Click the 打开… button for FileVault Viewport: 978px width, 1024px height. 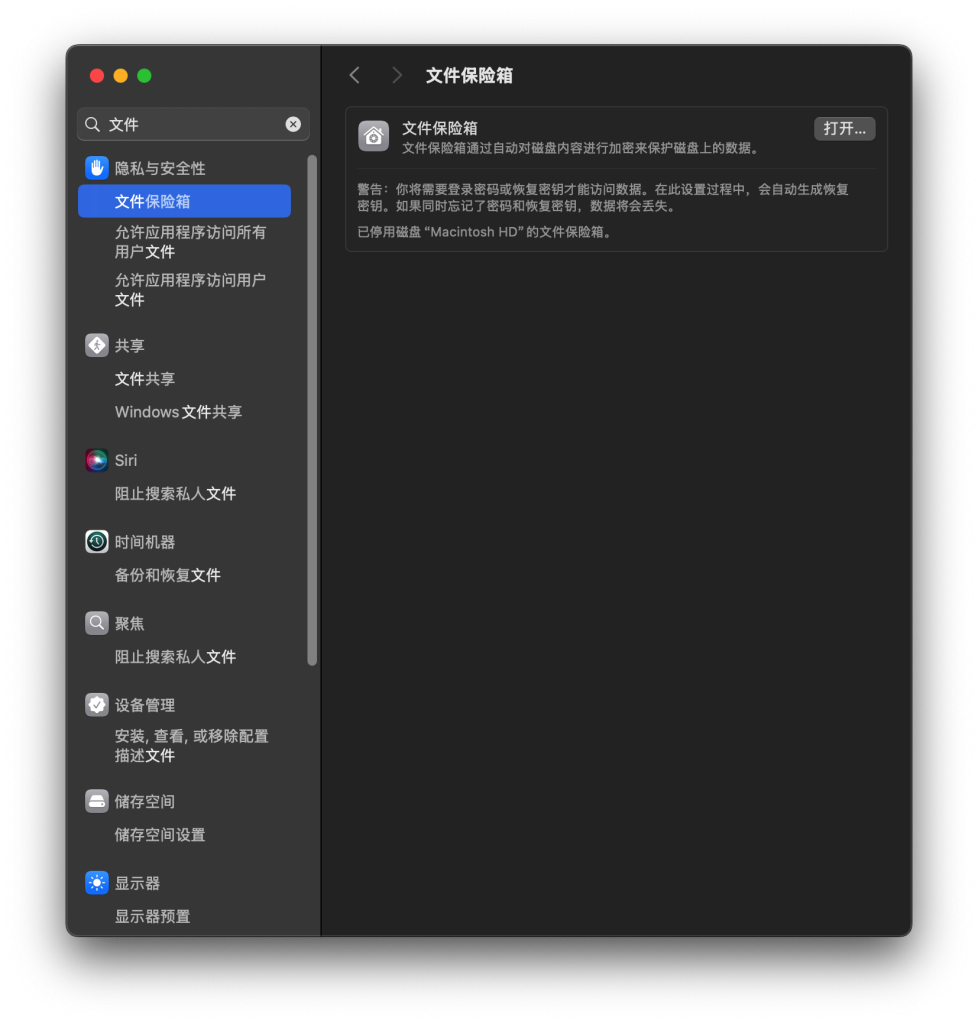(x=844, y=129)
